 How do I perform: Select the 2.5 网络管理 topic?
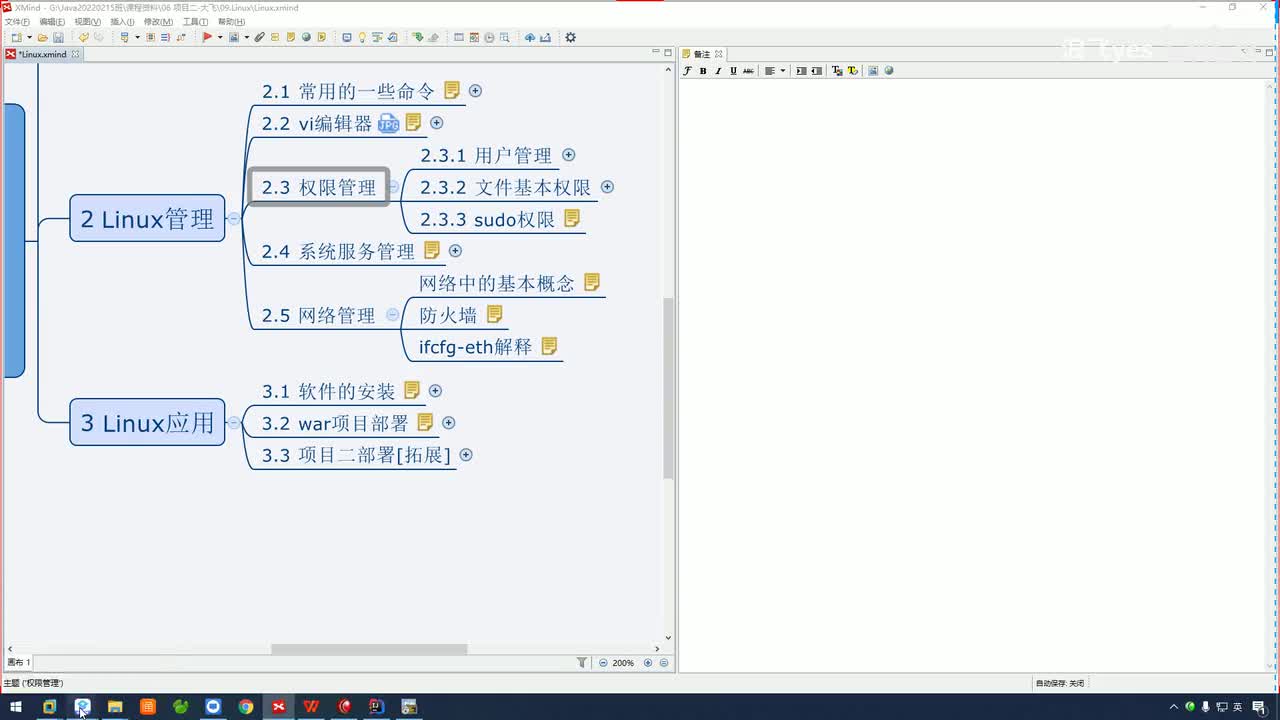pyautogui.click(x=318, y=315)
